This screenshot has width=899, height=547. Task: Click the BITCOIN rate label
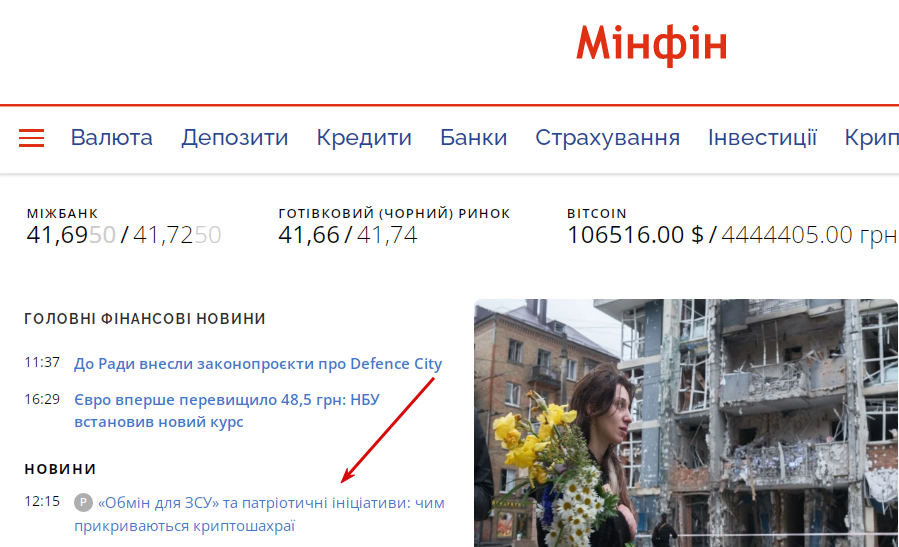click(x=597, y=213)
